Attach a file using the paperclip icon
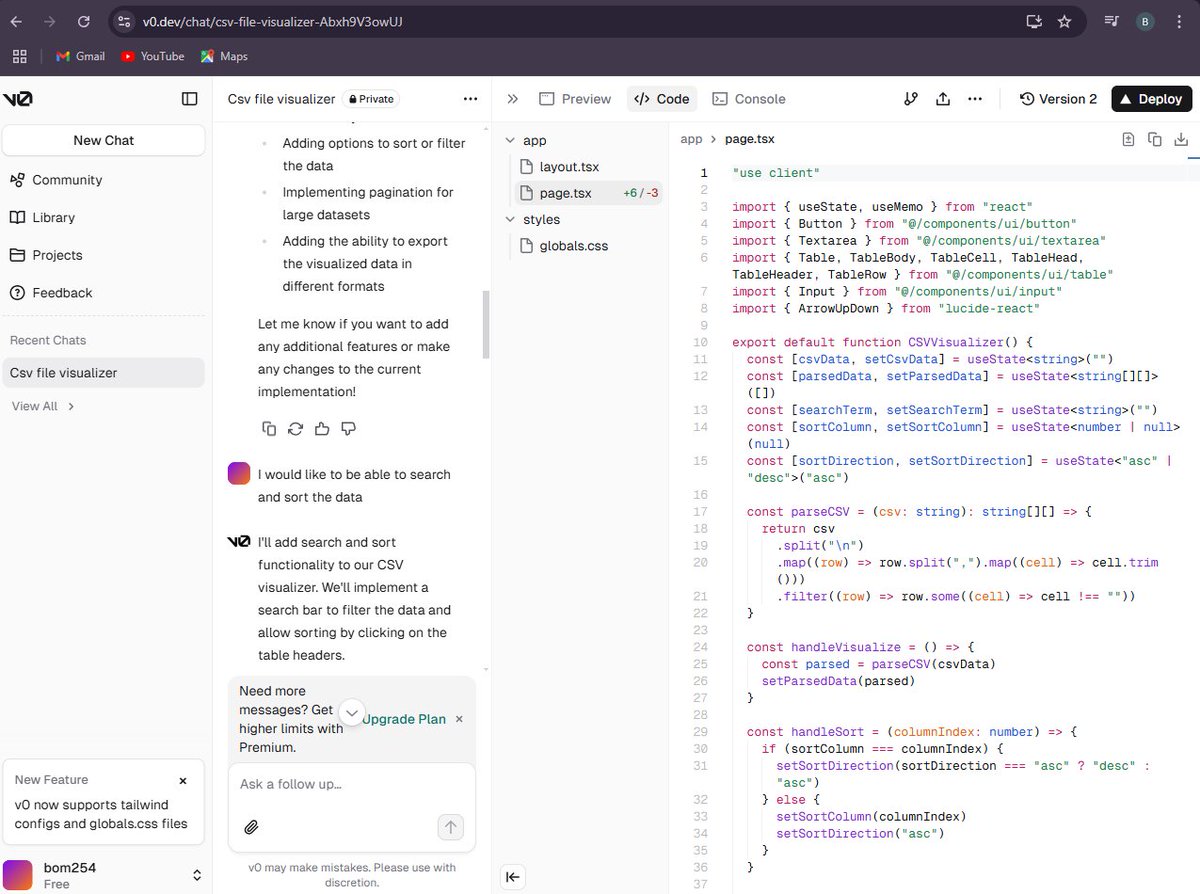Image resolution: width=1200 pixels, height=894 pixels. pyautogui.click(x=251, y=827)
